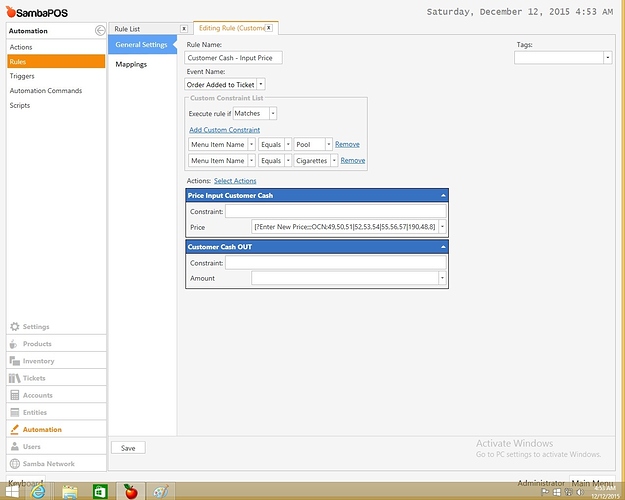Switch to Rule List tab

click(x=127, y=29)
